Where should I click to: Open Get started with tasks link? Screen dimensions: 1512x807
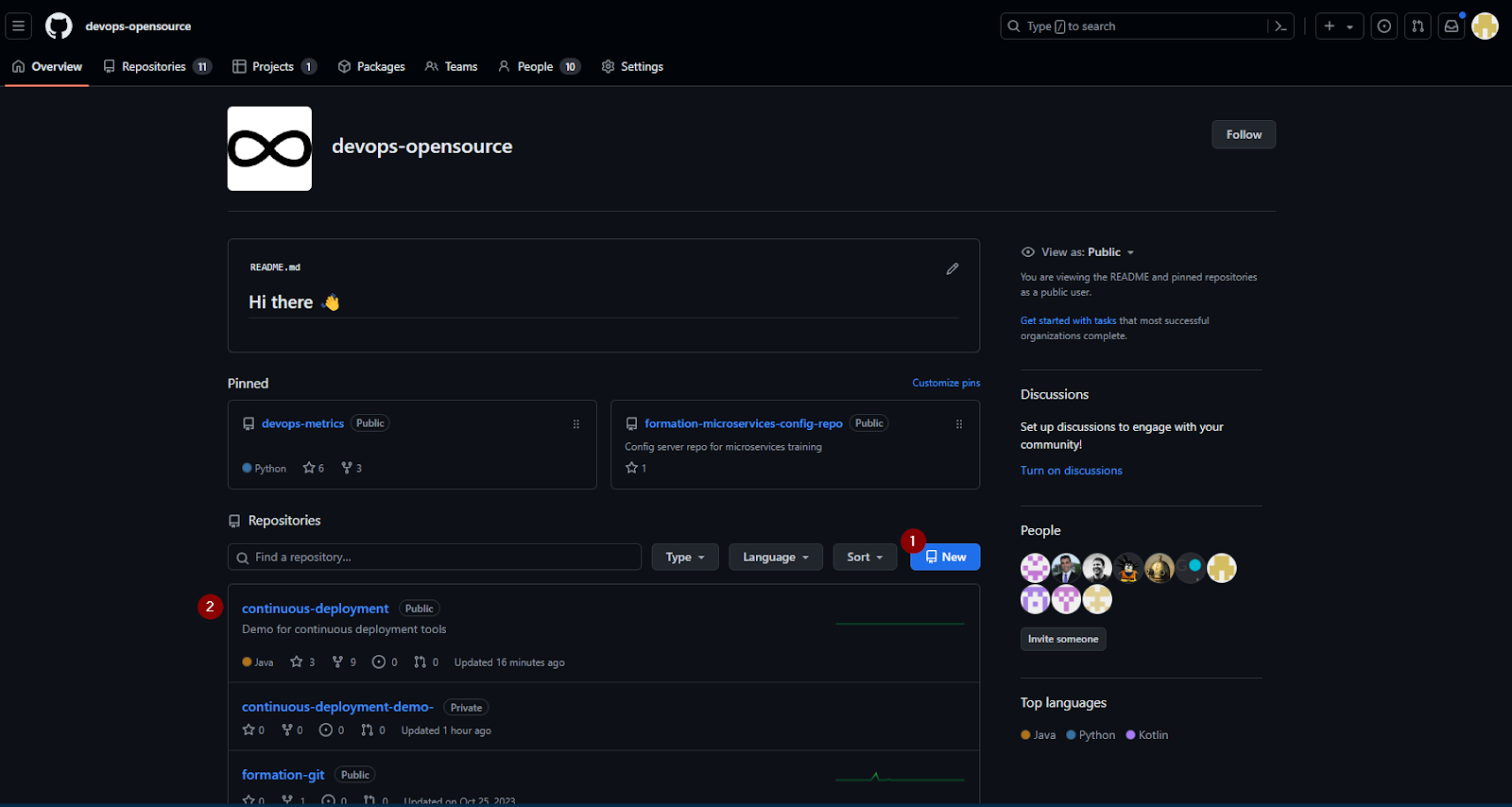point(1068,321)
